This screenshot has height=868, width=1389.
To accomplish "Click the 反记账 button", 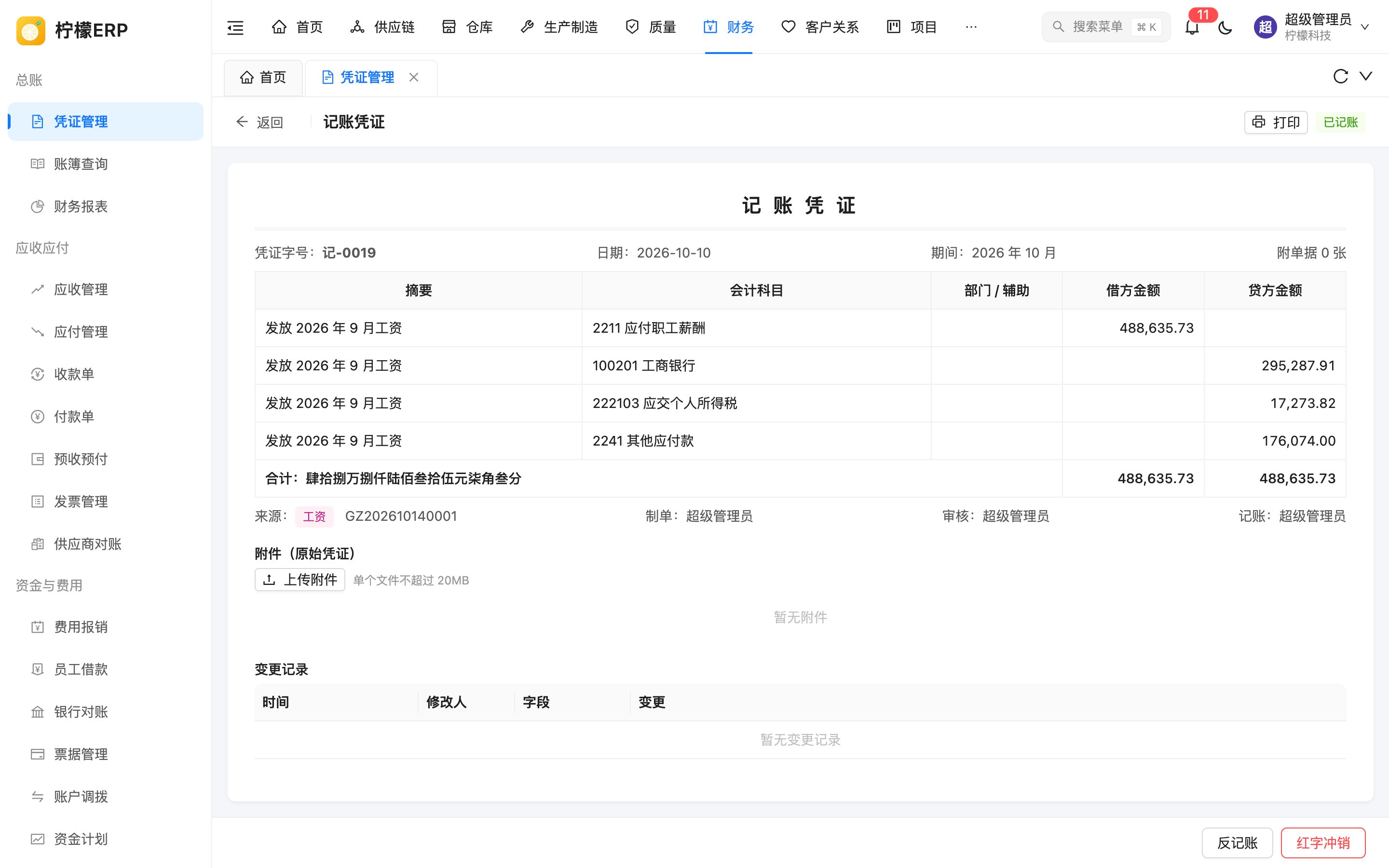I will click(1237, 843).
